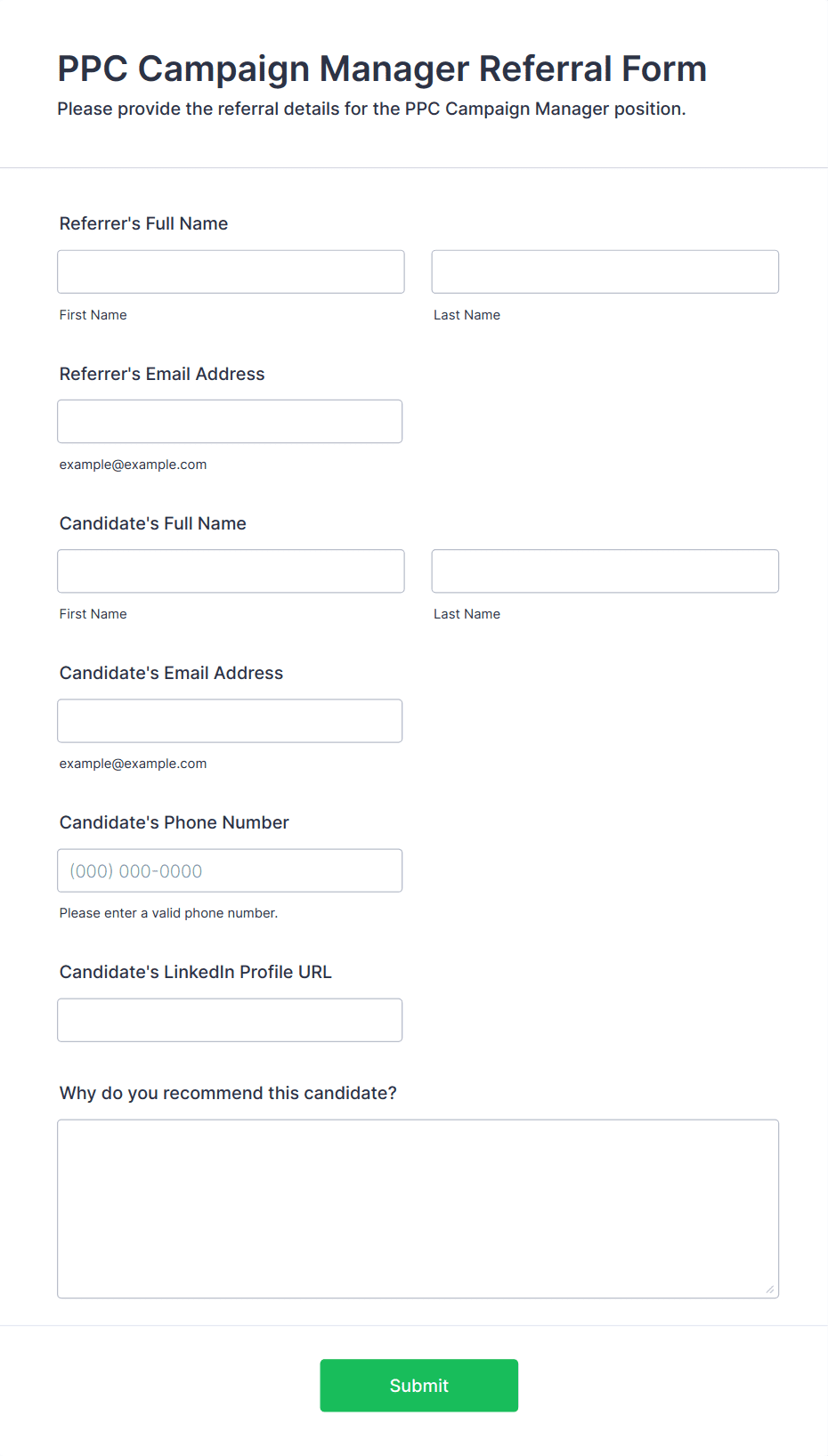The height and width of the screenshot is (1456, 828).
Task: Click the referrer's First Name input field
Action: point(231,271)
